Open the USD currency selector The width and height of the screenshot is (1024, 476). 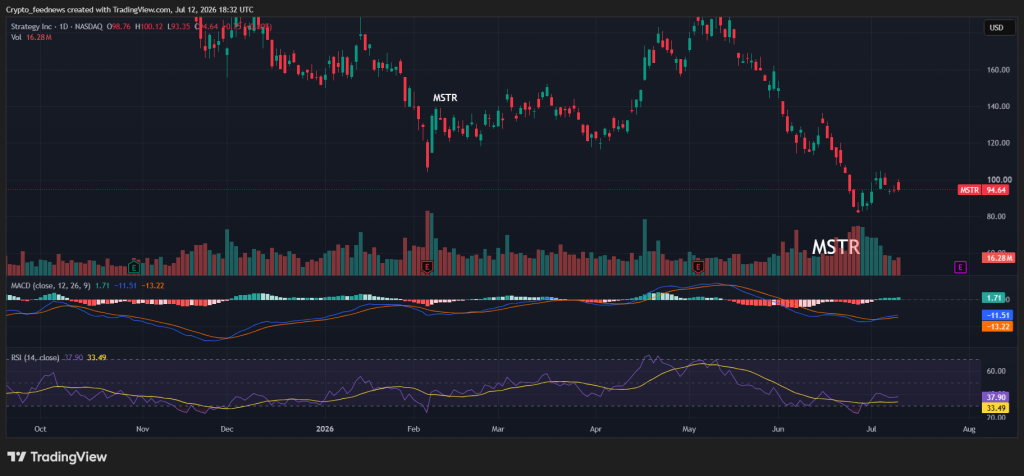(x=997, y=27)
